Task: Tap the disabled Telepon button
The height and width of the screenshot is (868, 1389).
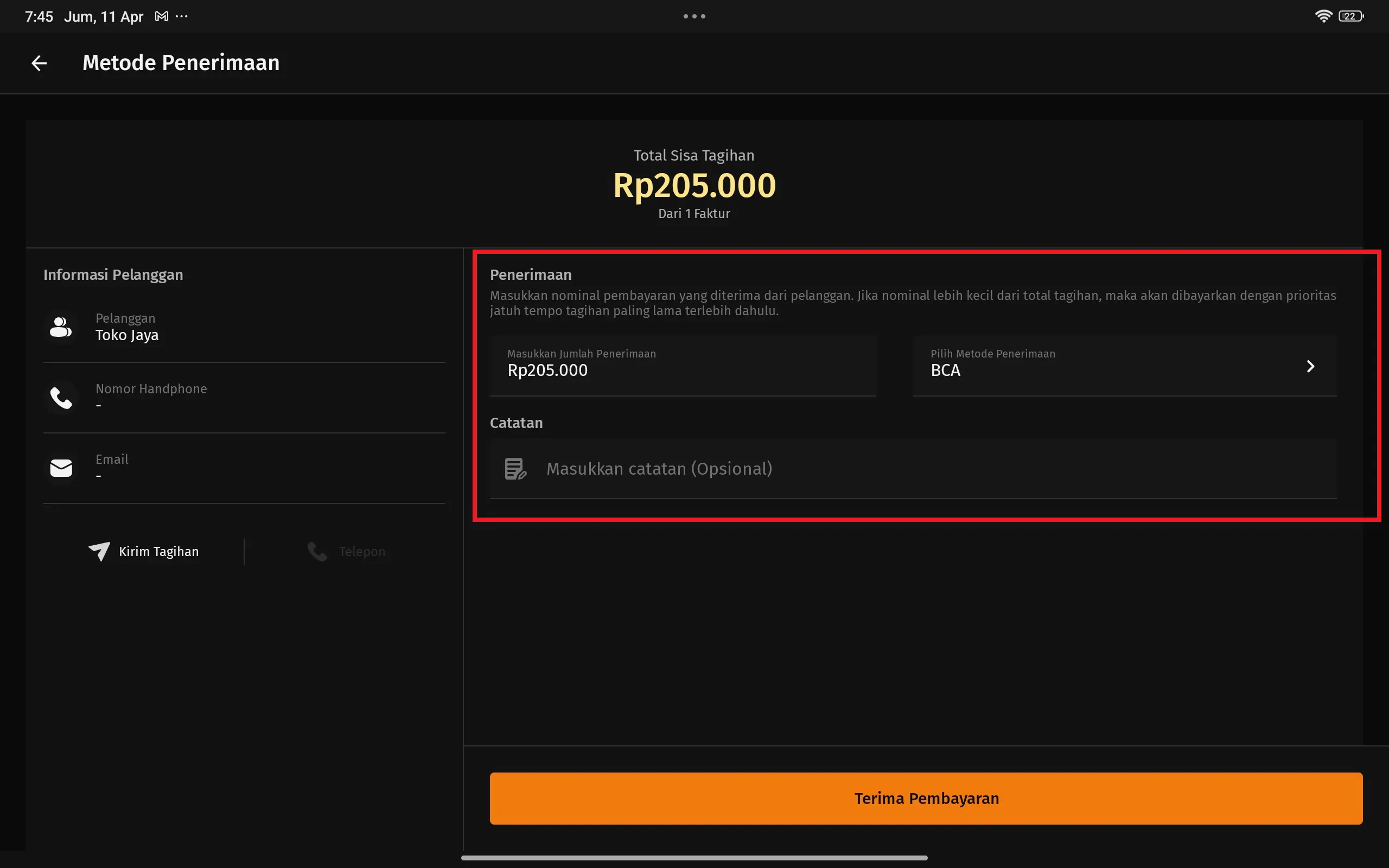Action: pyautogui.click(x=346, y=551)
